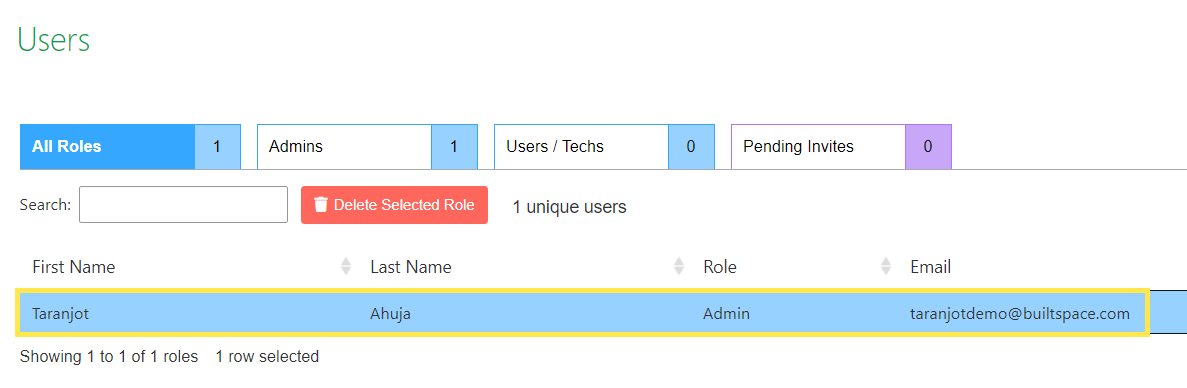1187x388 pixels.
Task: Click the '1 unique users' text
Action: (x=569, y=206)
